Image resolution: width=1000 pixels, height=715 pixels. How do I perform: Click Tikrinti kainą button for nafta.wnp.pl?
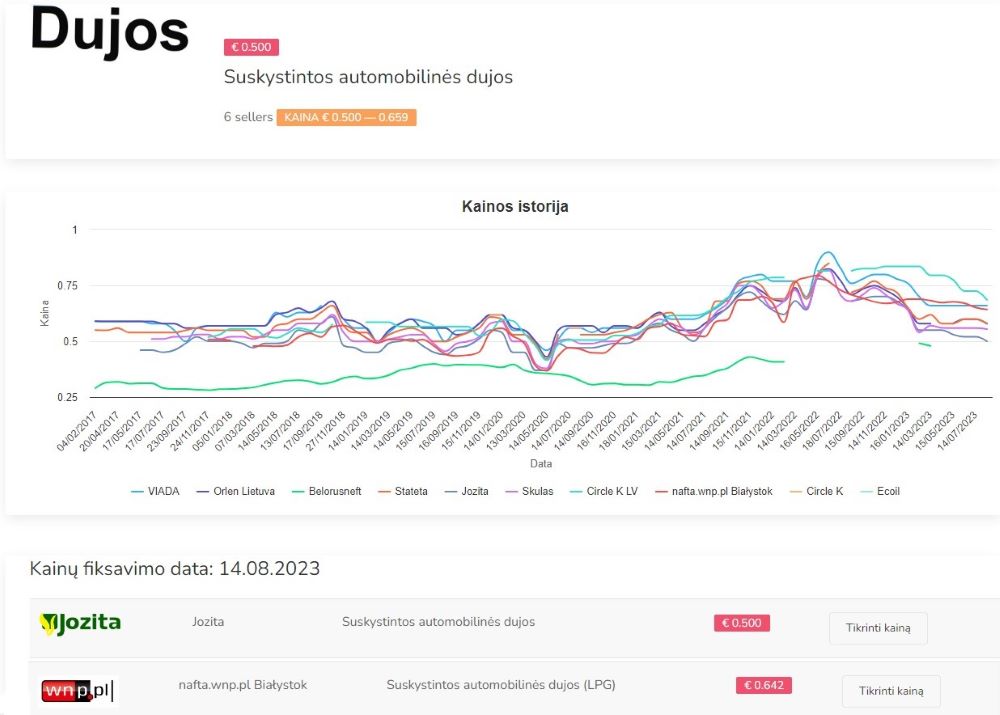[x=891, y=691]
